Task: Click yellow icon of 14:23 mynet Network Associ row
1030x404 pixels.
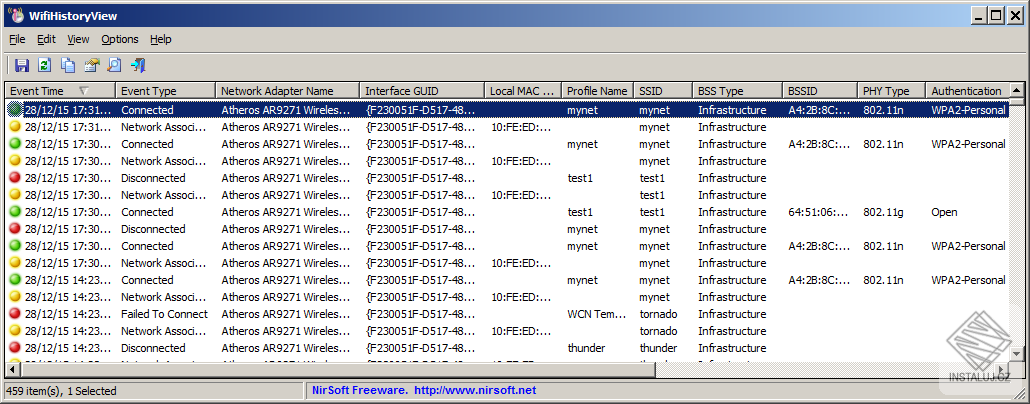Action: tap(15, 297)
